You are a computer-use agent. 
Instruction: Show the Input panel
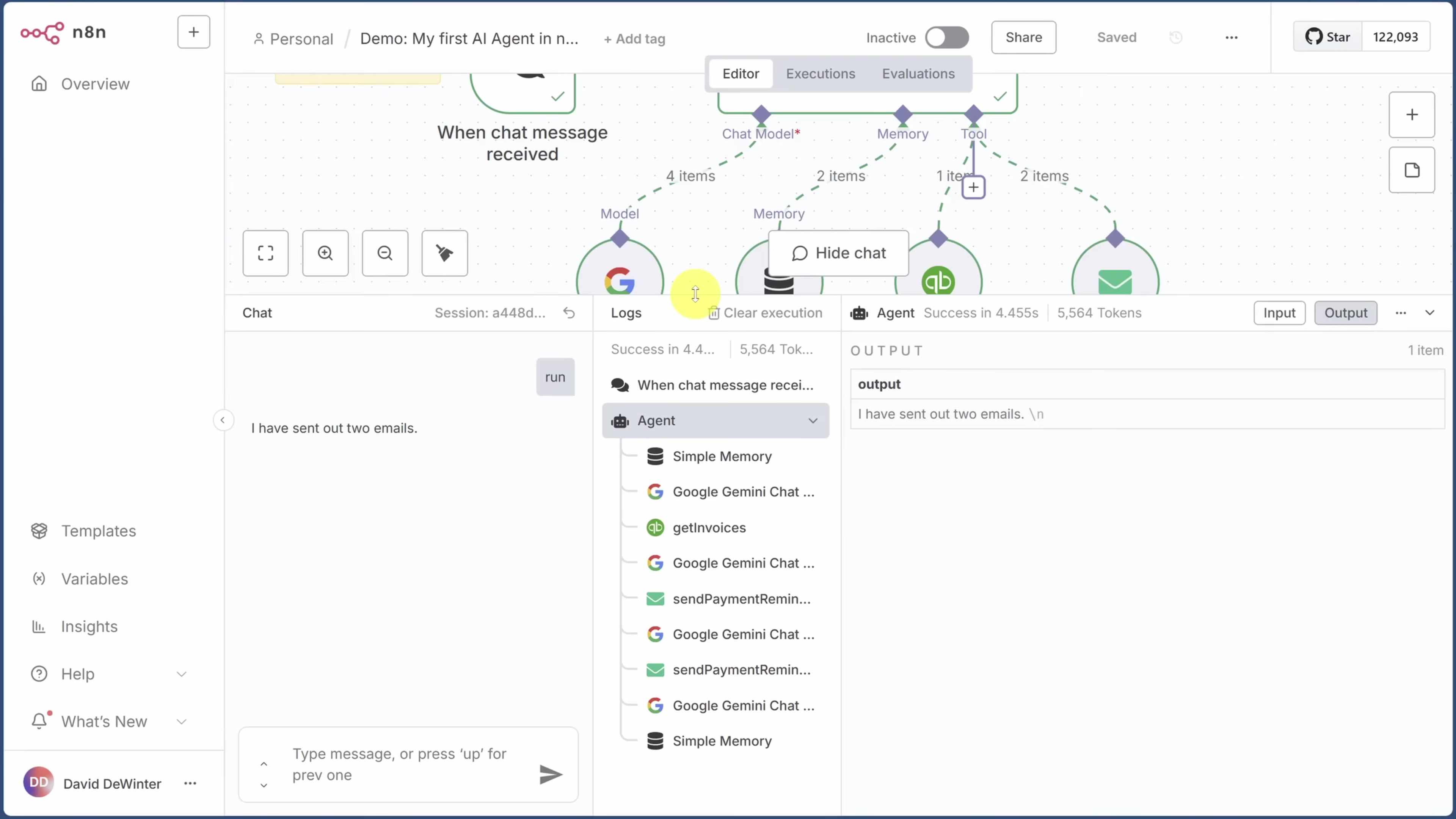[1279, 312]
